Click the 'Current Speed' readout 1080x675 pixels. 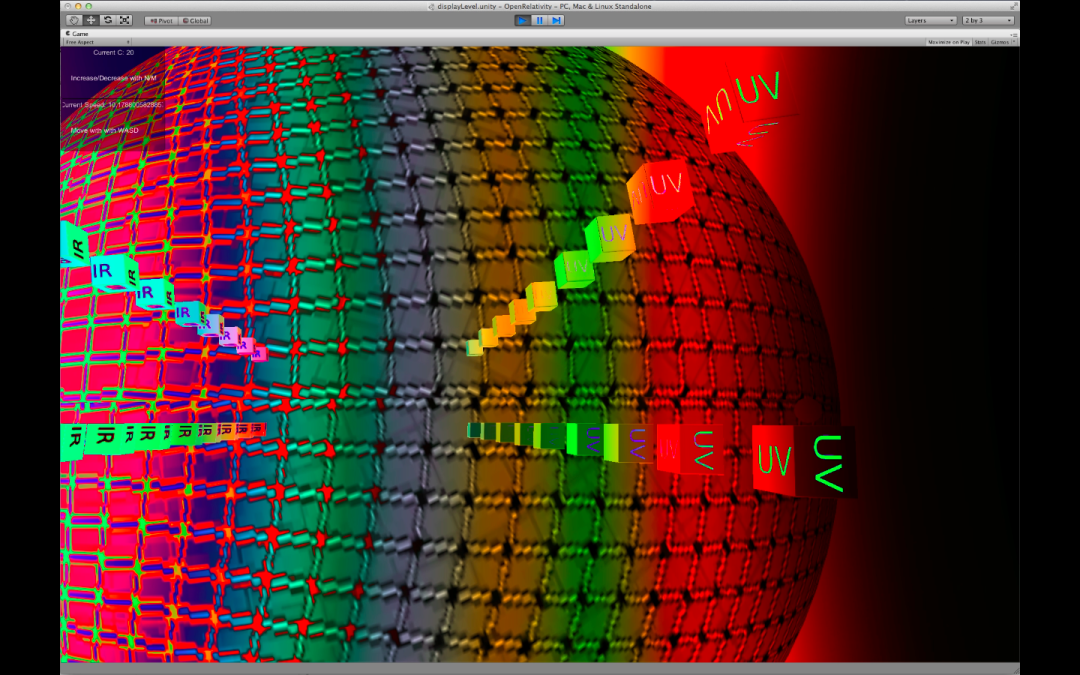click(112, 105)
